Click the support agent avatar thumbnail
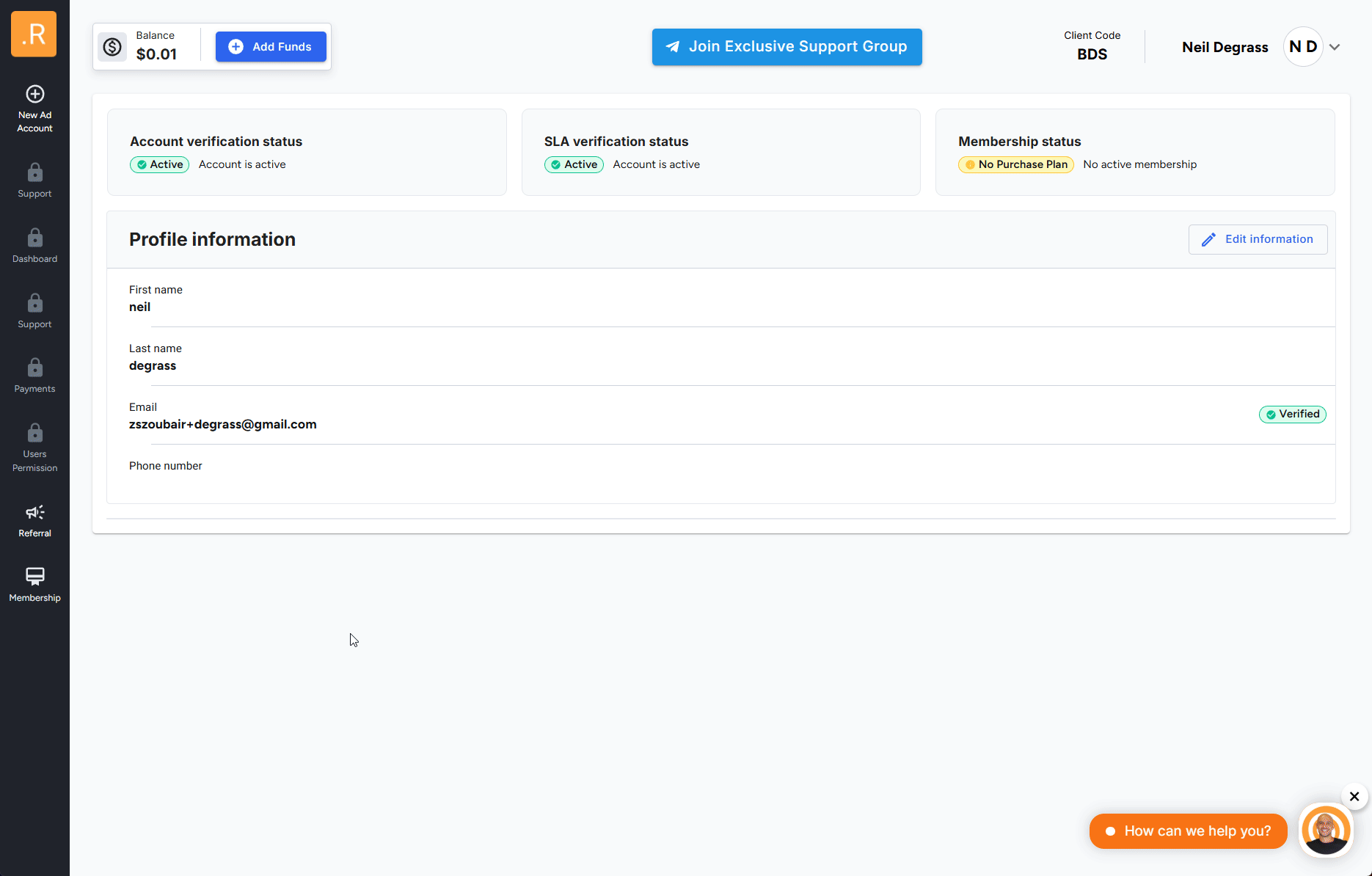The height and width of the screenshot is (876, 1372). pos(1325,831)
